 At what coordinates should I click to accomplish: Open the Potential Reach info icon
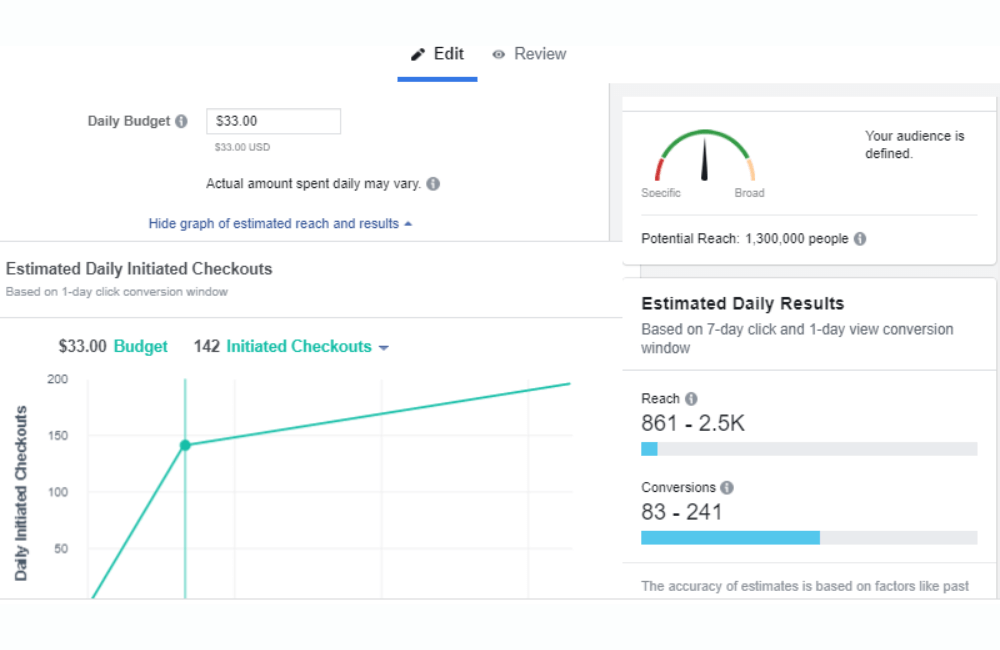(x=860, y=239)
